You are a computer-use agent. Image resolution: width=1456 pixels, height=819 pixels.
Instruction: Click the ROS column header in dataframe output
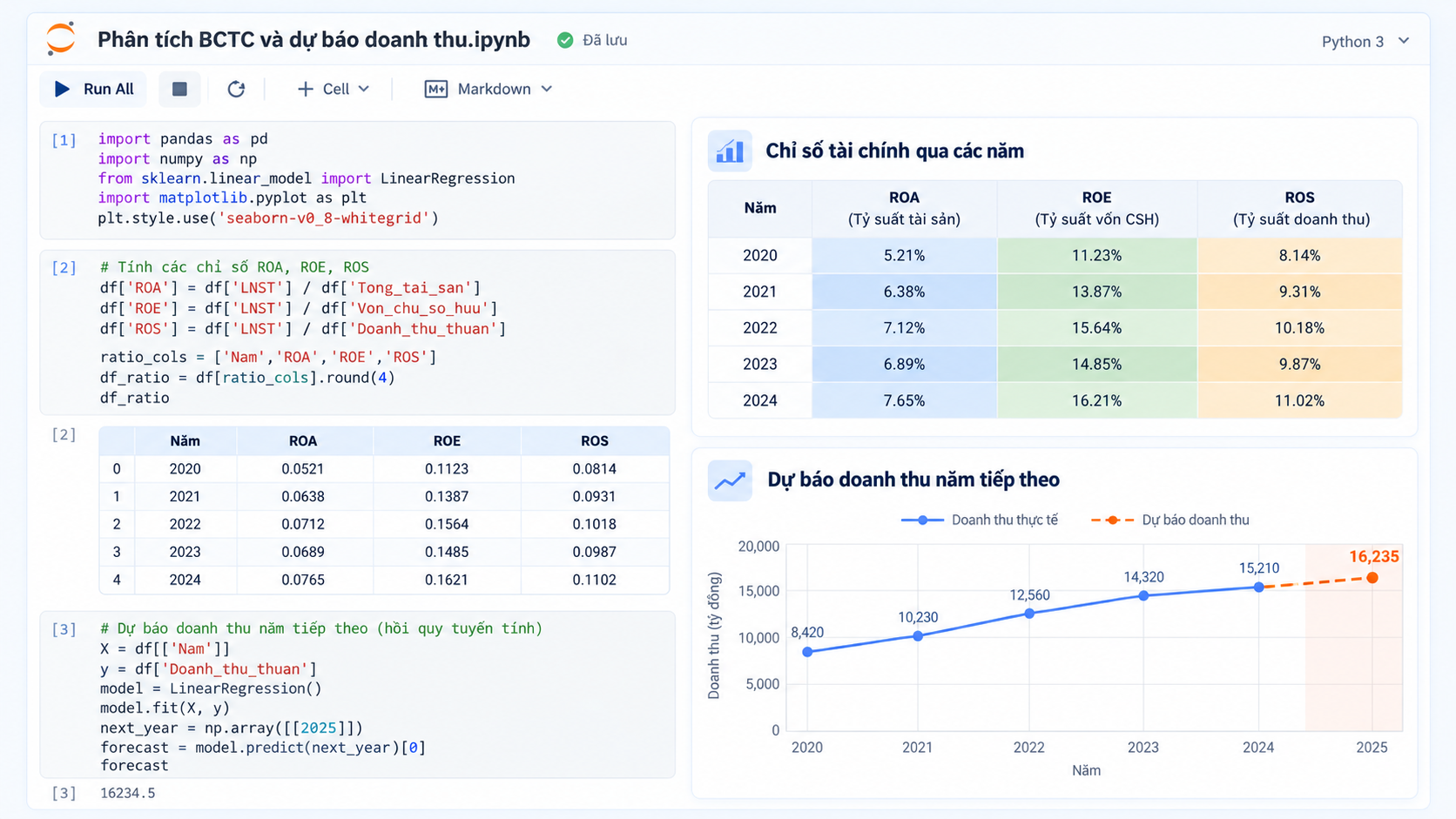pyautogui.click(x=595, y=441)
